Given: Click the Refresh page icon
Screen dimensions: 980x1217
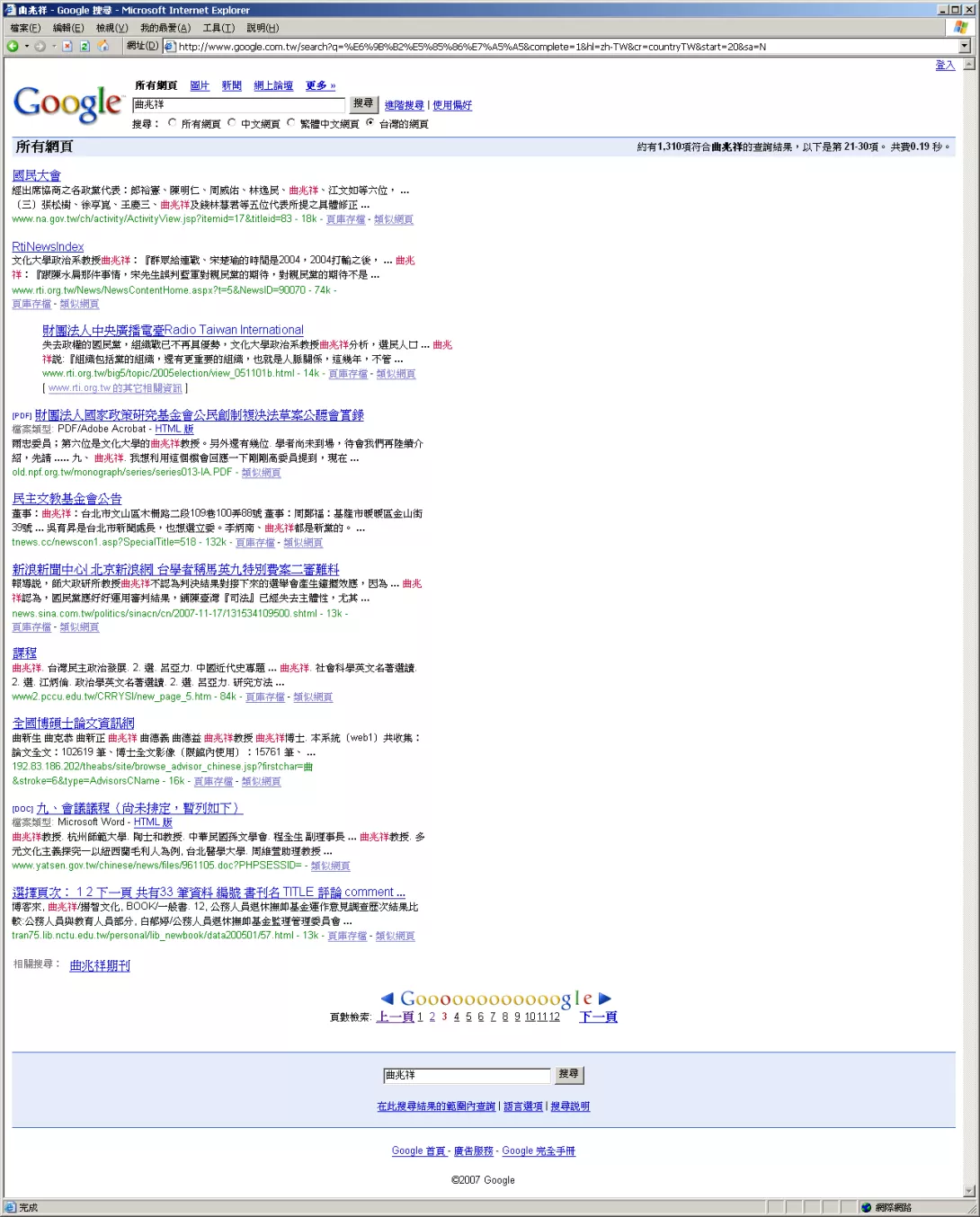Looking at the screenshot, I should click(85, 46).
